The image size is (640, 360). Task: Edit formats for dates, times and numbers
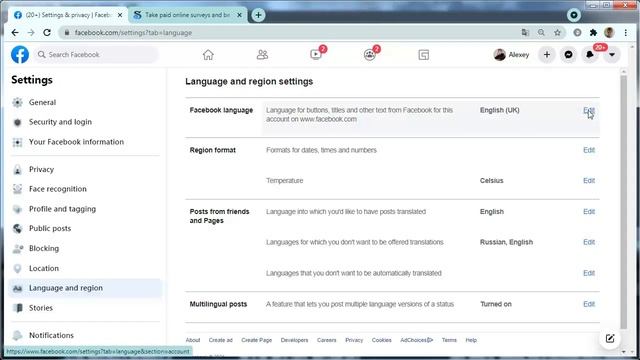tap(589, 150)
